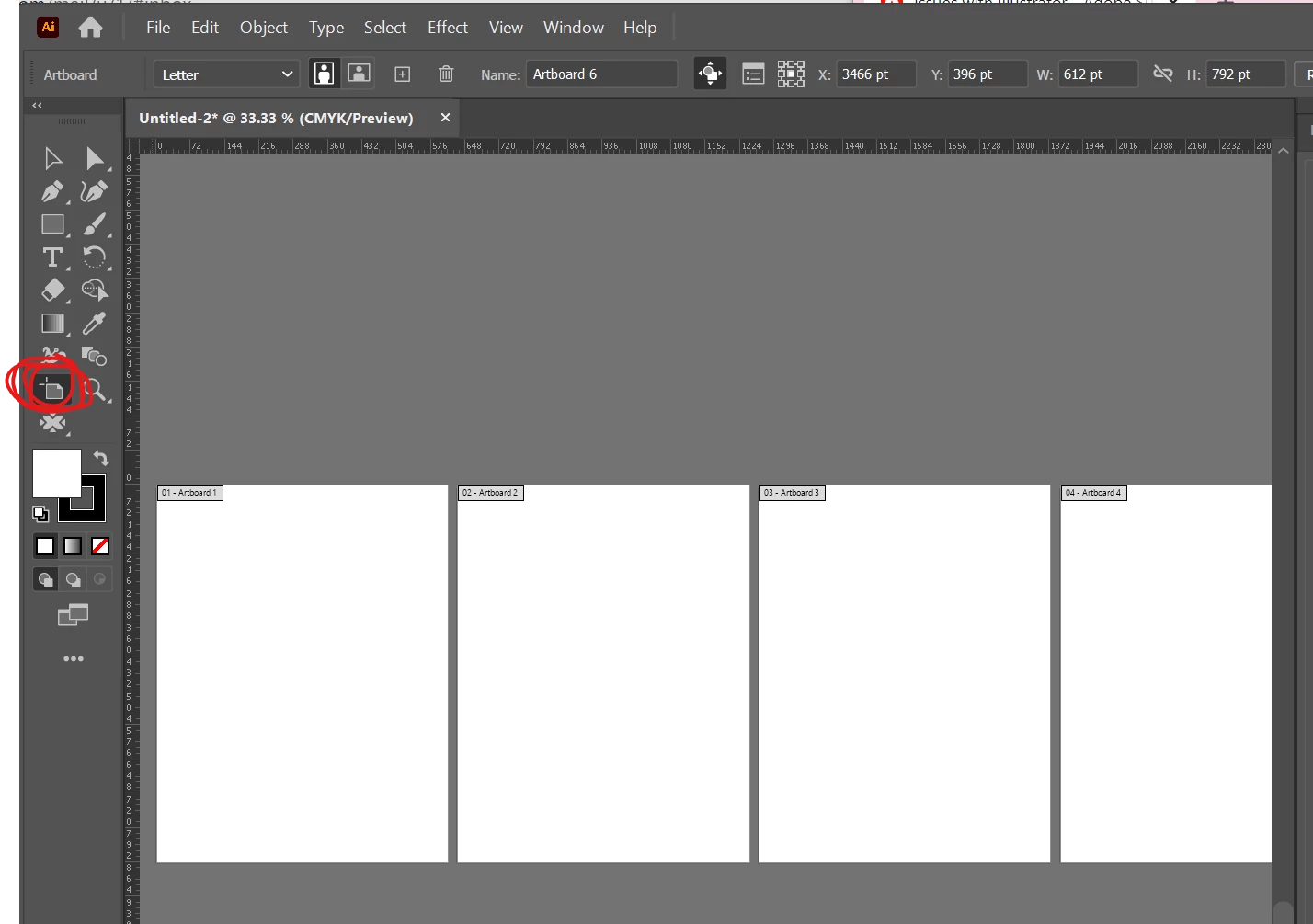Select the Type tool
The width and height of the screenshot is (1313, 924).
(52, 257)
